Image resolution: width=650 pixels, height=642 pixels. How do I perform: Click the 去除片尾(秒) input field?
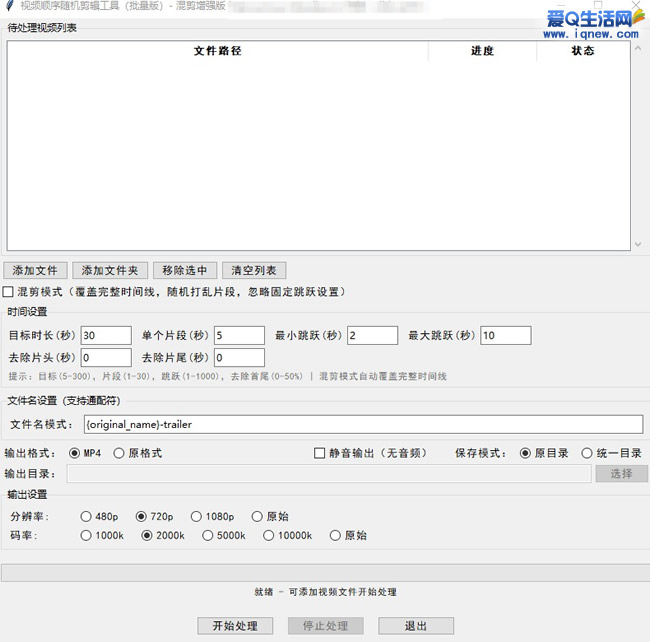click(x=239, y=357)
